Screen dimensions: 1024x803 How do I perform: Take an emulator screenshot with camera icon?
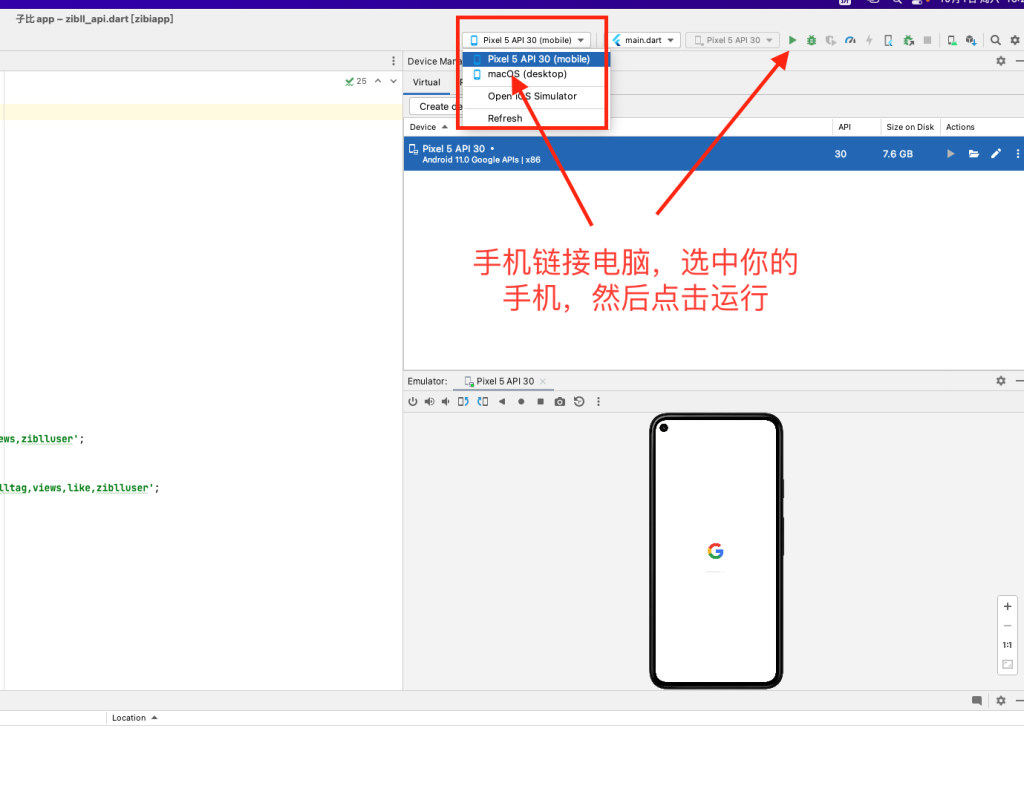point(560,402)
